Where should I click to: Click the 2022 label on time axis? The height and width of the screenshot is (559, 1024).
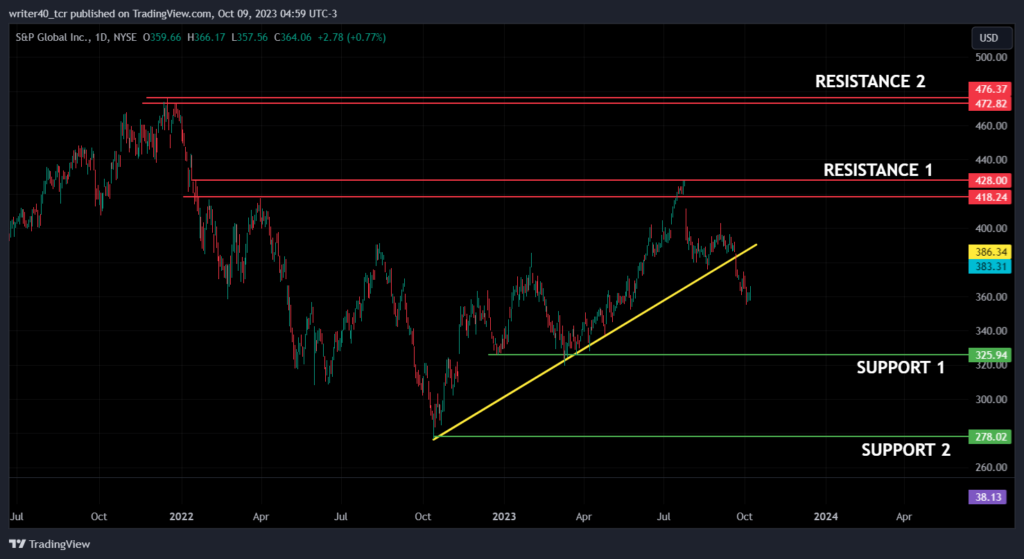click(182, 517)
